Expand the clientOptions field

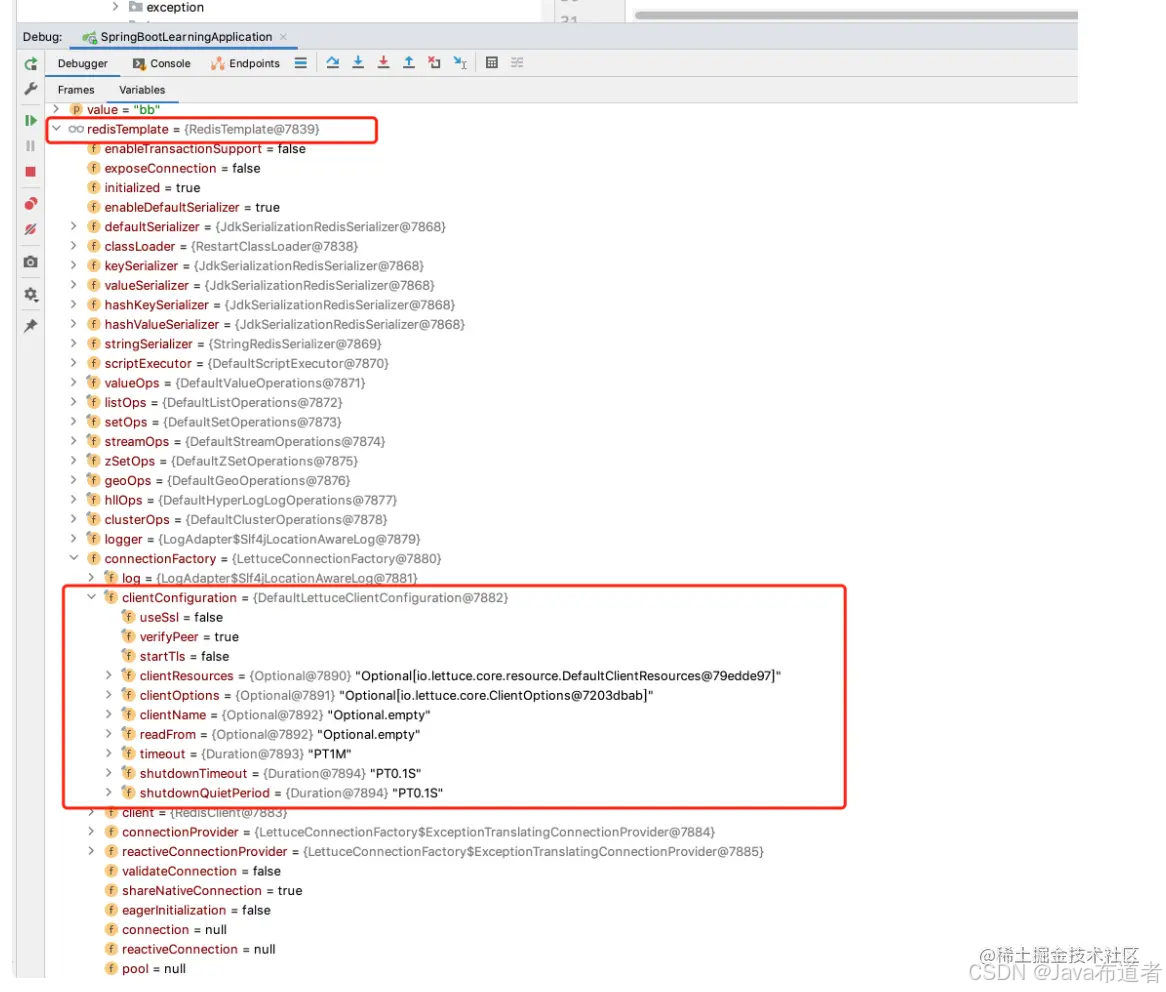pos(109,695)
